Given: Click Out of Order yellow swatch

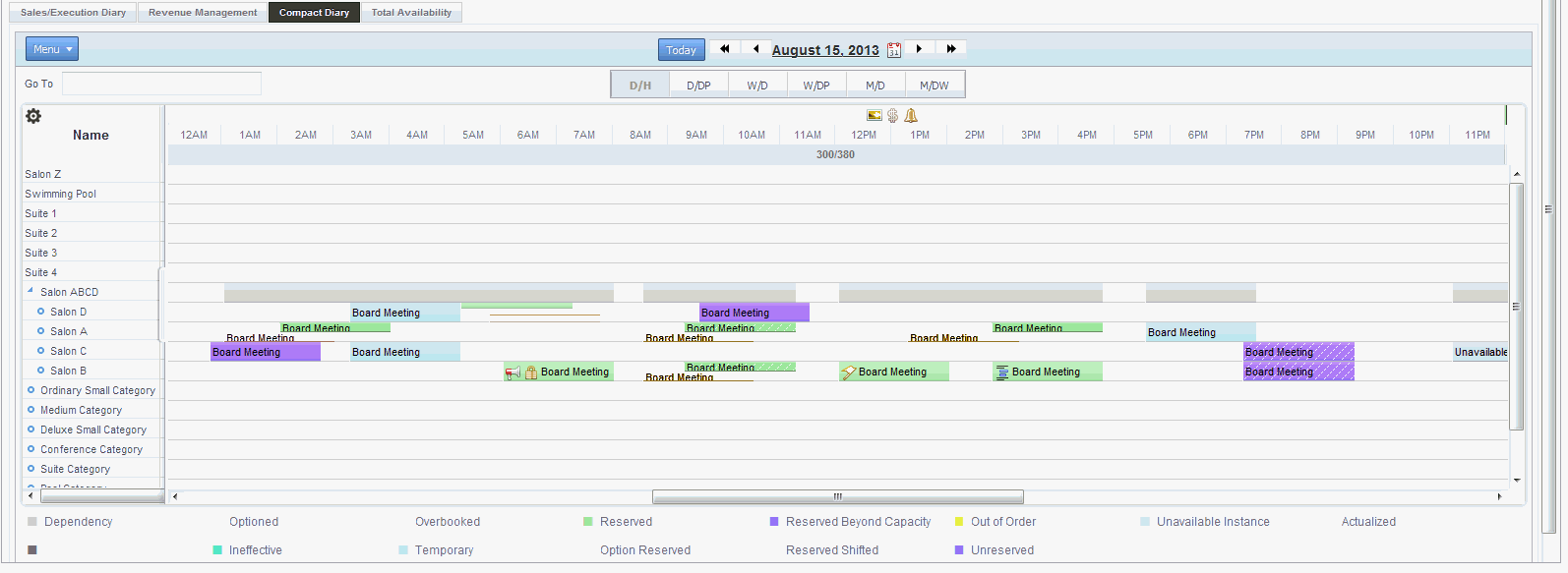Looking at the screenshot, I should click(x=959, y=522).
